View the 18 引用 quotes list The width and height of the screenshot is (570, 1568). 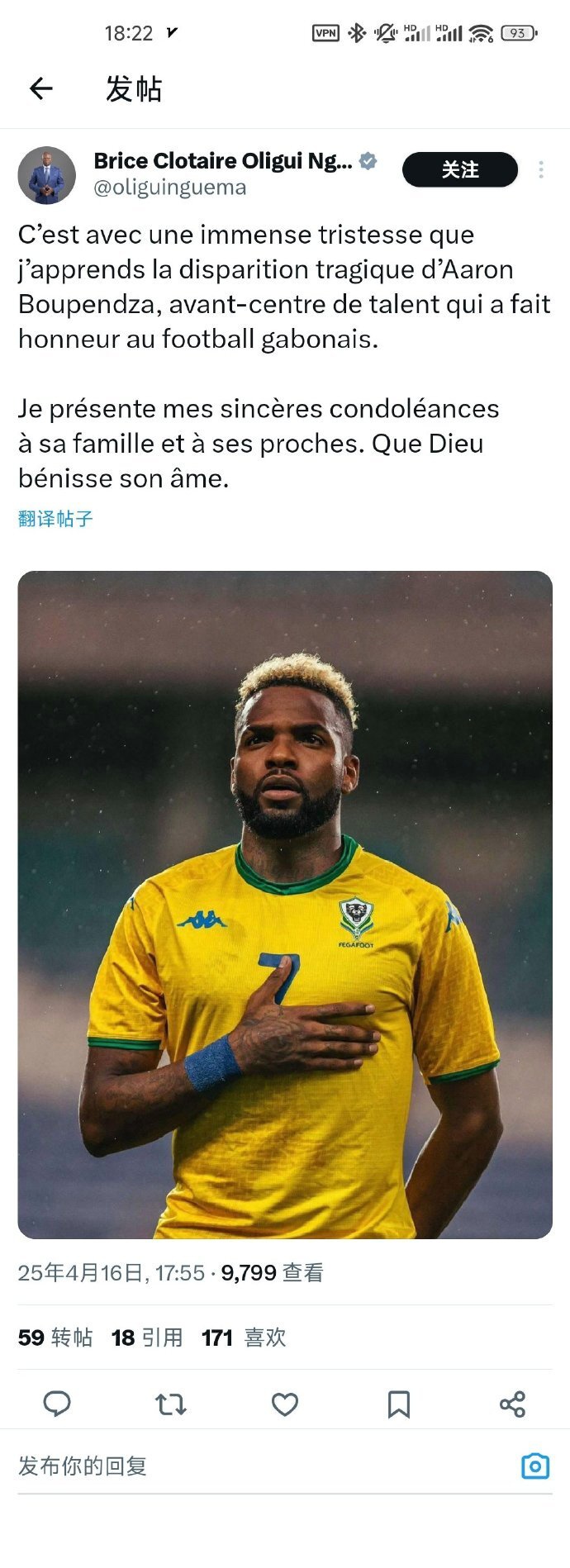(147, 1338)
